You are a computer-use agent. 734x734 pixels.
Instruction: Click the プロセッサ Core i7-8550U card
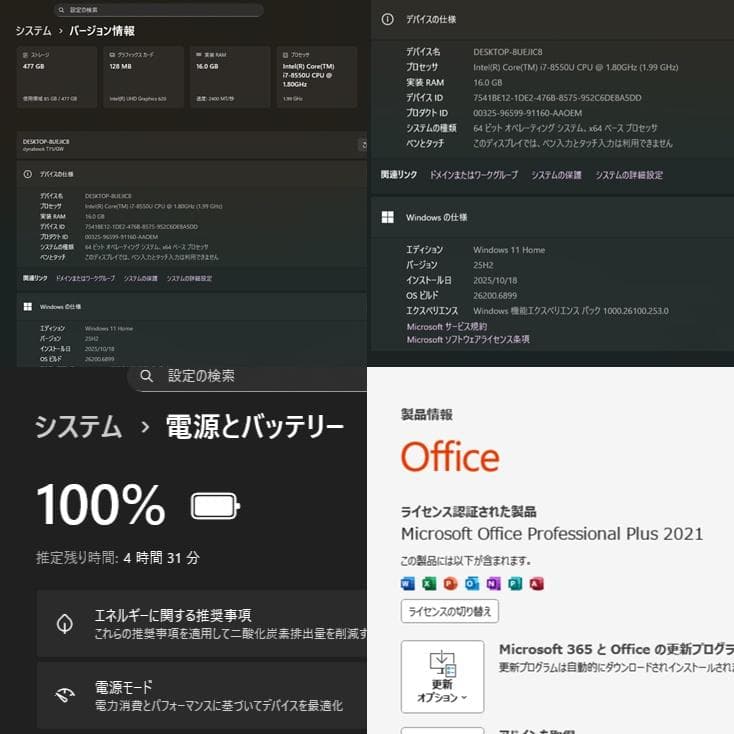[316, 77]
